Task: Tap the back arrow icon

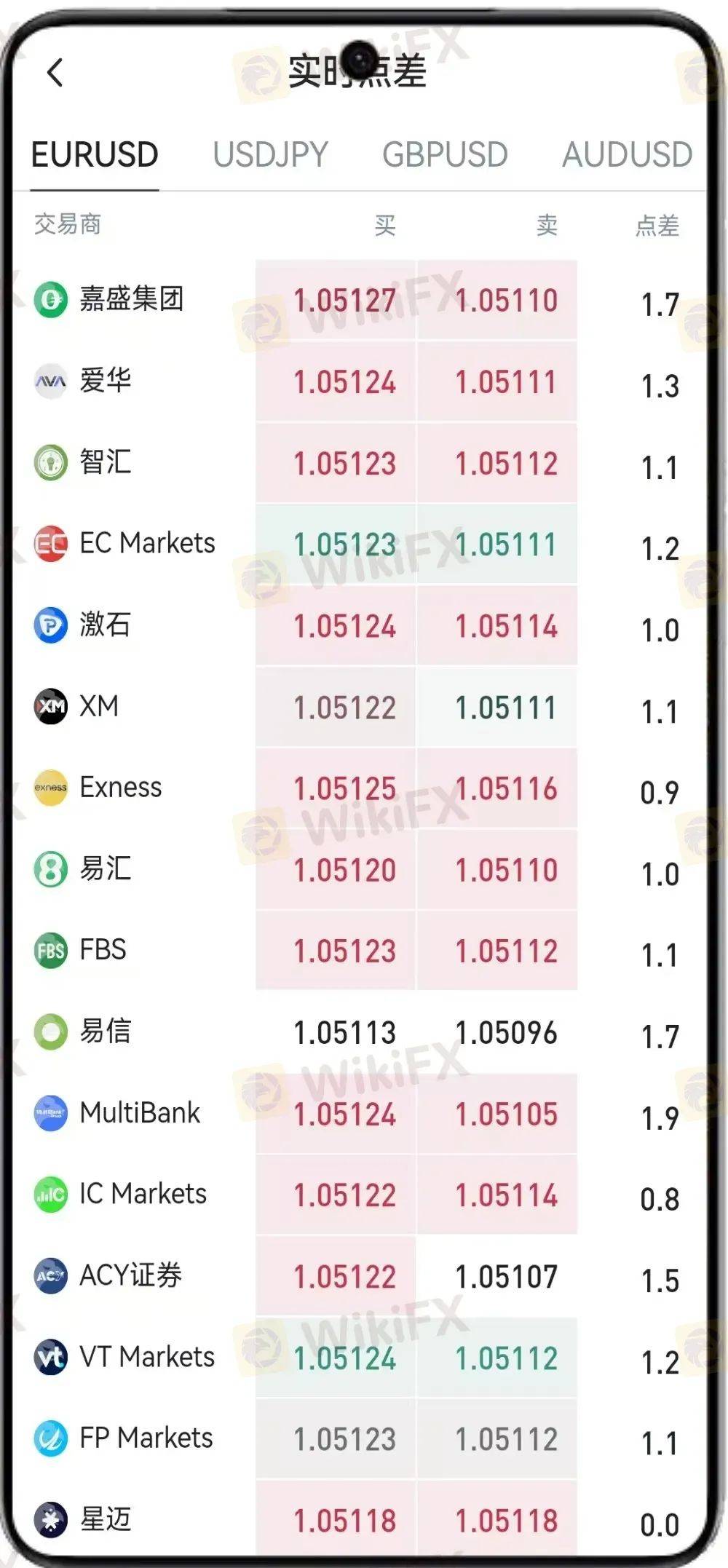Action: 55,72
